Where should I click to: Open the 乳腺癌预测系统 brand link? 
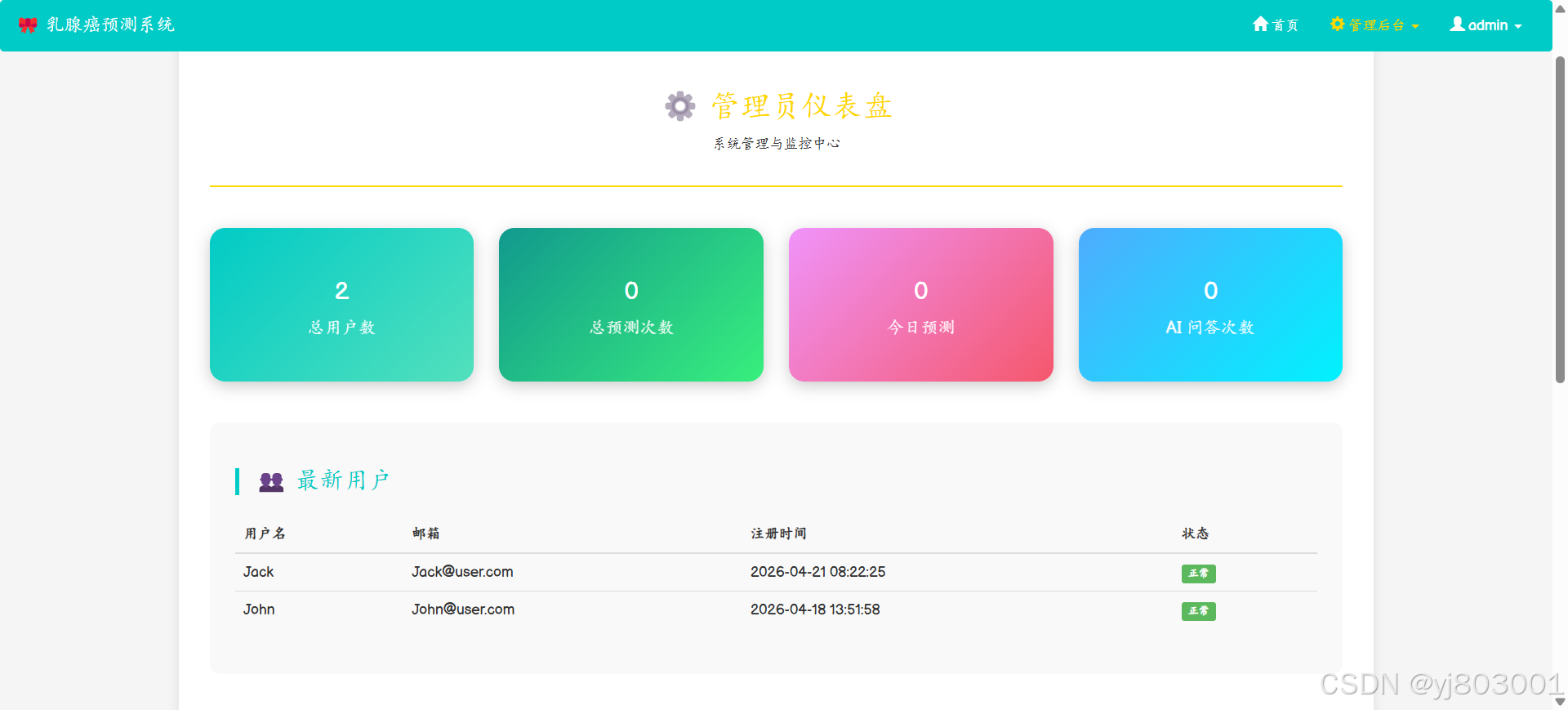click(x=96, y=25)
